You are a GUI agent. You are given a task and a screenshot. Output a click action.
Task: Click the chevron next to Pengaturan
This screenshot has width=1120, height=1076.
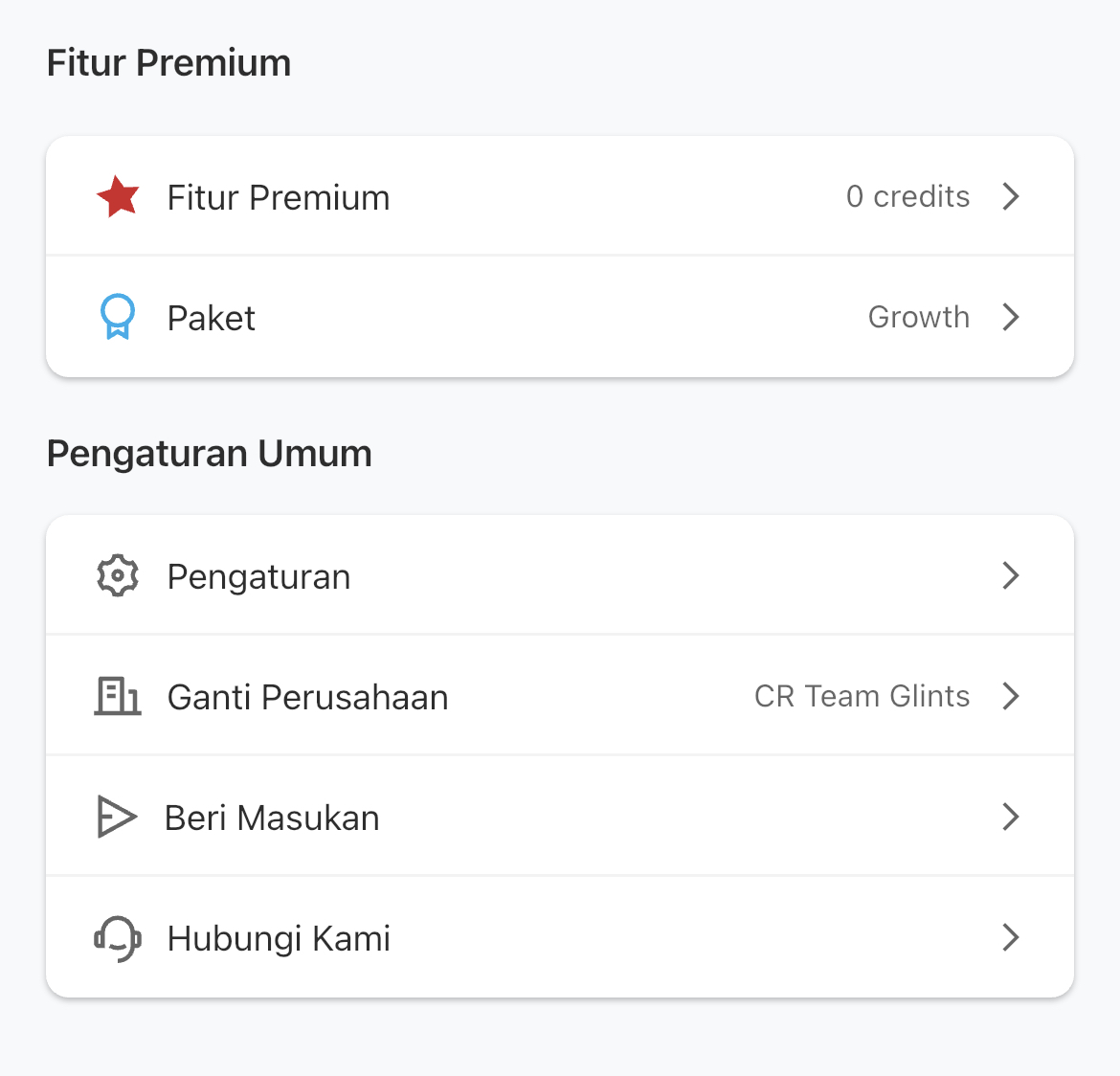(1011, 575)
